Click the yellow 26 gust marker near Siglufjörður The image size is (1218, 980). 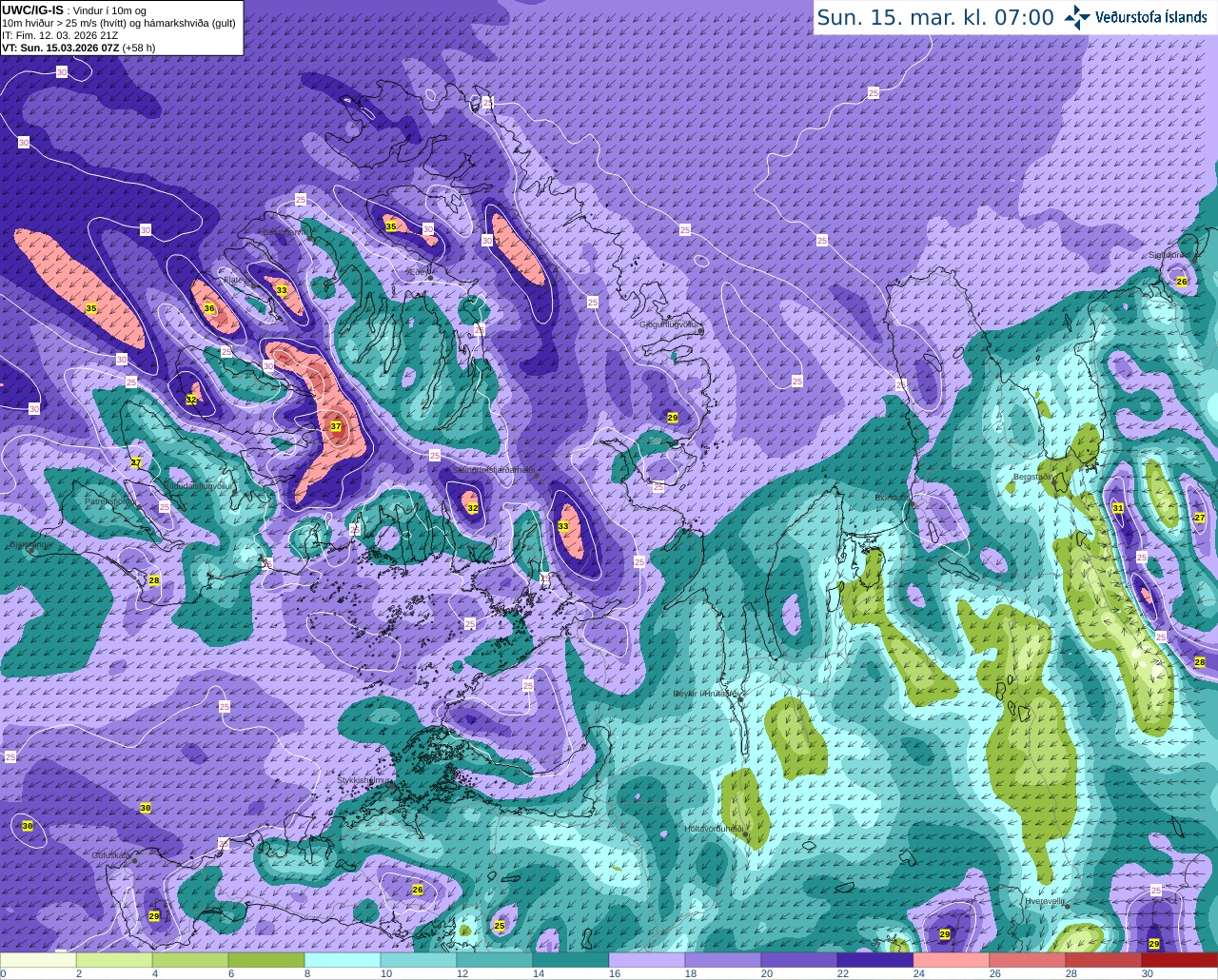(1181, 281)
